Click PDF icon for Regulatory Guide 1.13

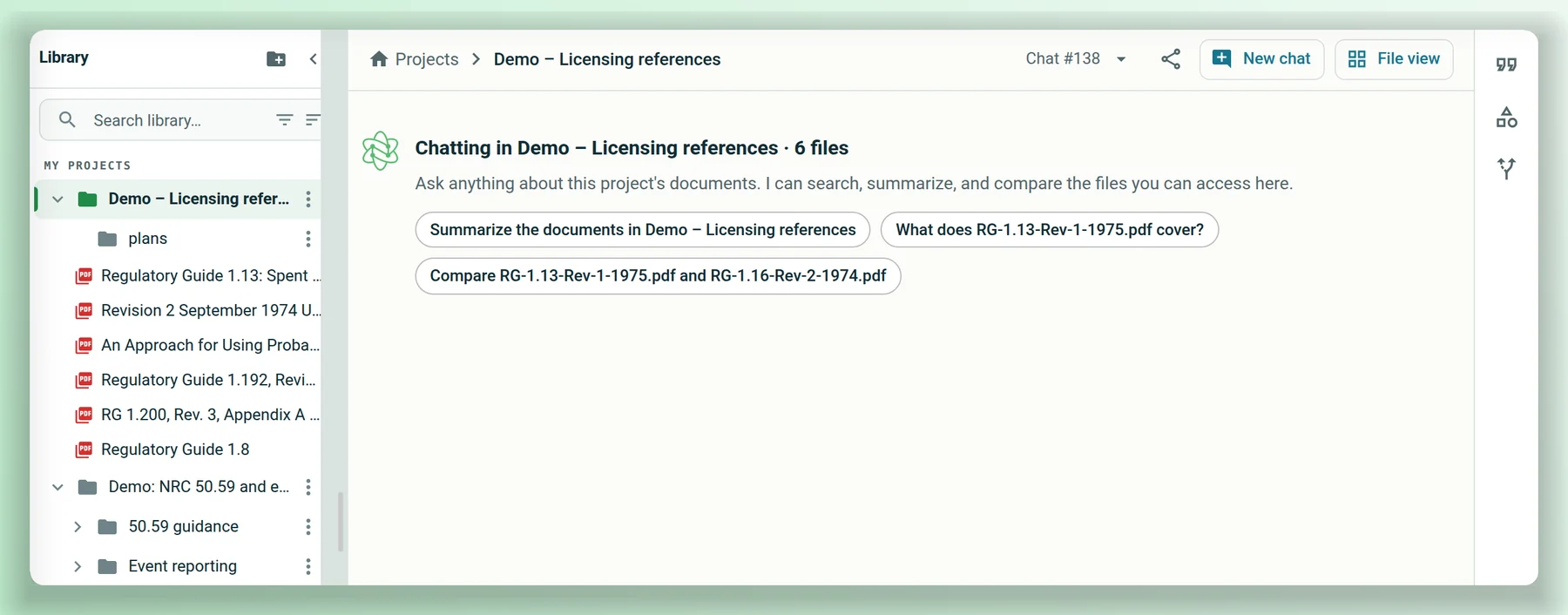pyautogui.click(x=84, y=276)
